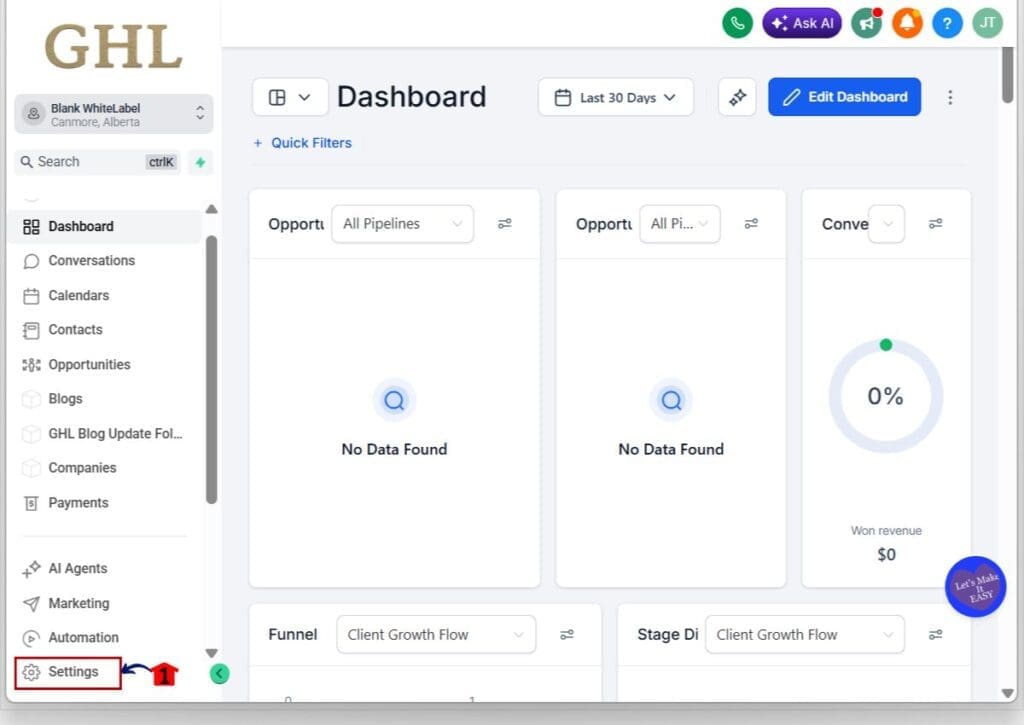Open the Last 30 Days date range selector
This screenshot has height=725, width=1024.
pyautogui.click(x=615, y=97)
